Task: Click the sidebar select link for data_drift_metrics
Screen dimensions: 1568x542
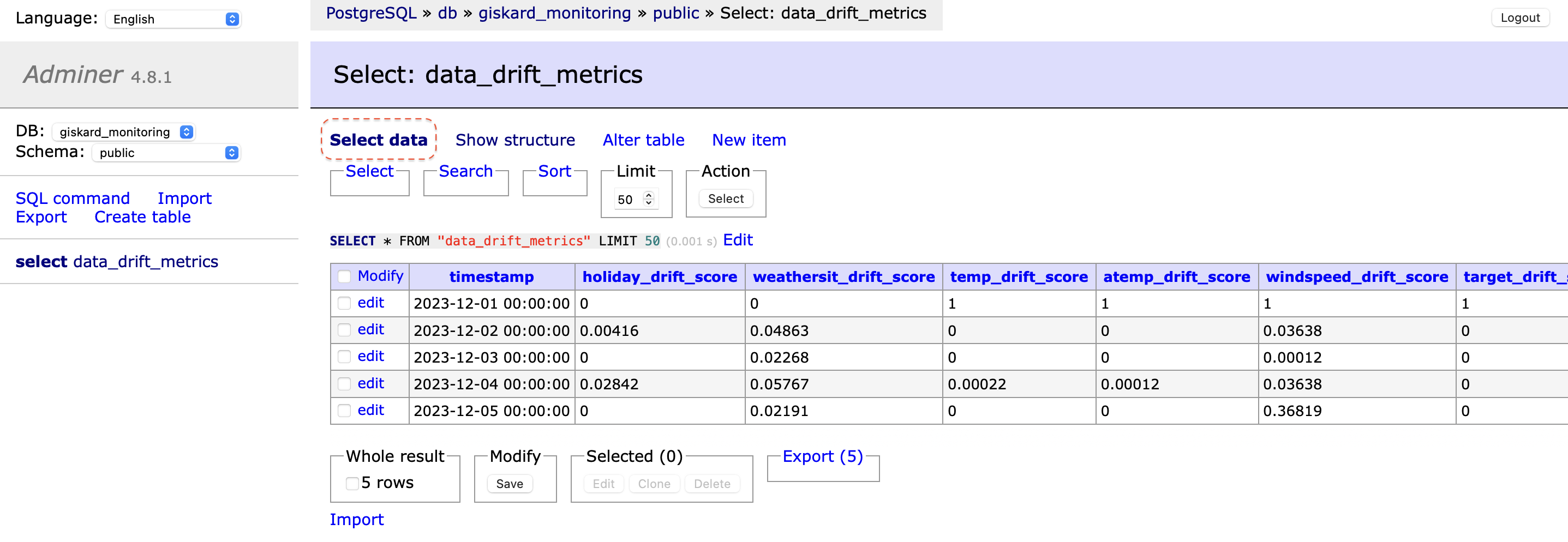Action: 41,262
